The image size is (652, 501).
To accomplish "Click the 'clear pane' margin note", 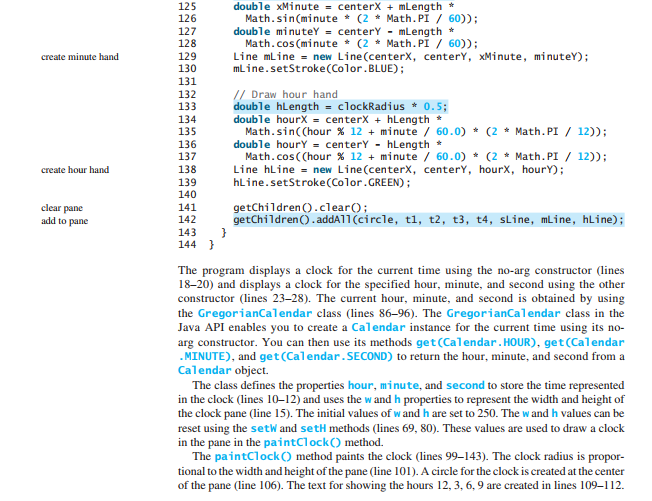I will pyautogui.click(x=62, y=208).
